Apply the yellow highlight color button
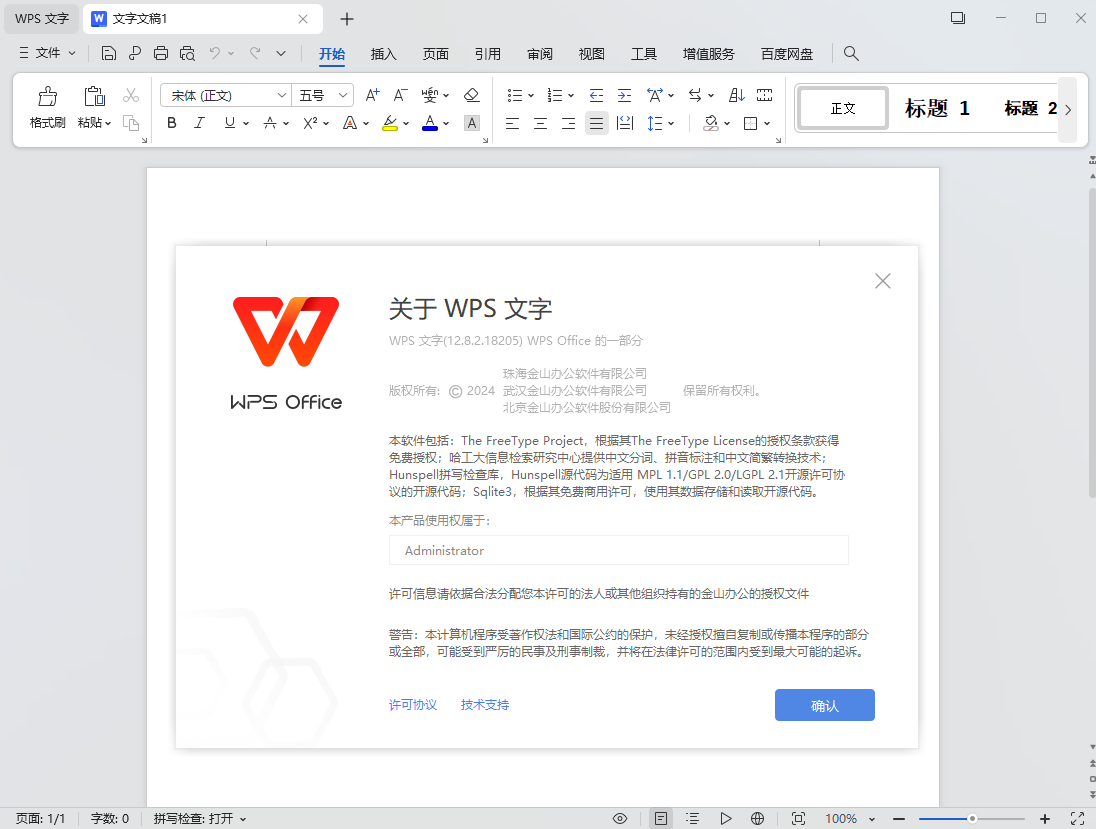 (x=390, y=124)
